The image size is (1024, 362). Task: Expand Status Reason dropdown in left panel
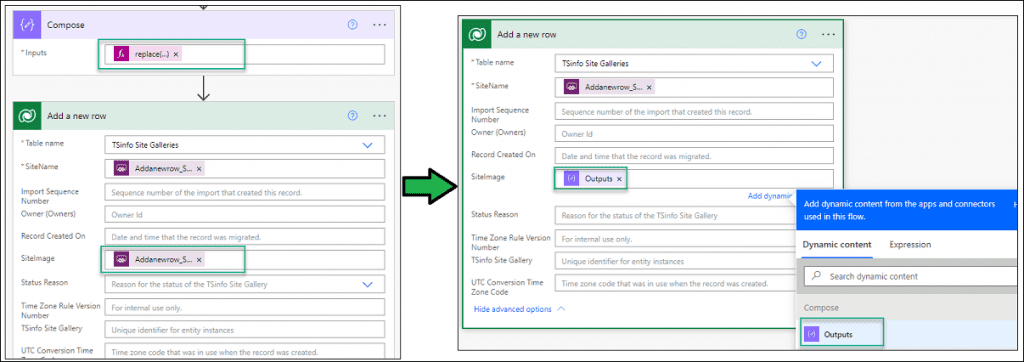pyautogui.click(x=367, y=284)
